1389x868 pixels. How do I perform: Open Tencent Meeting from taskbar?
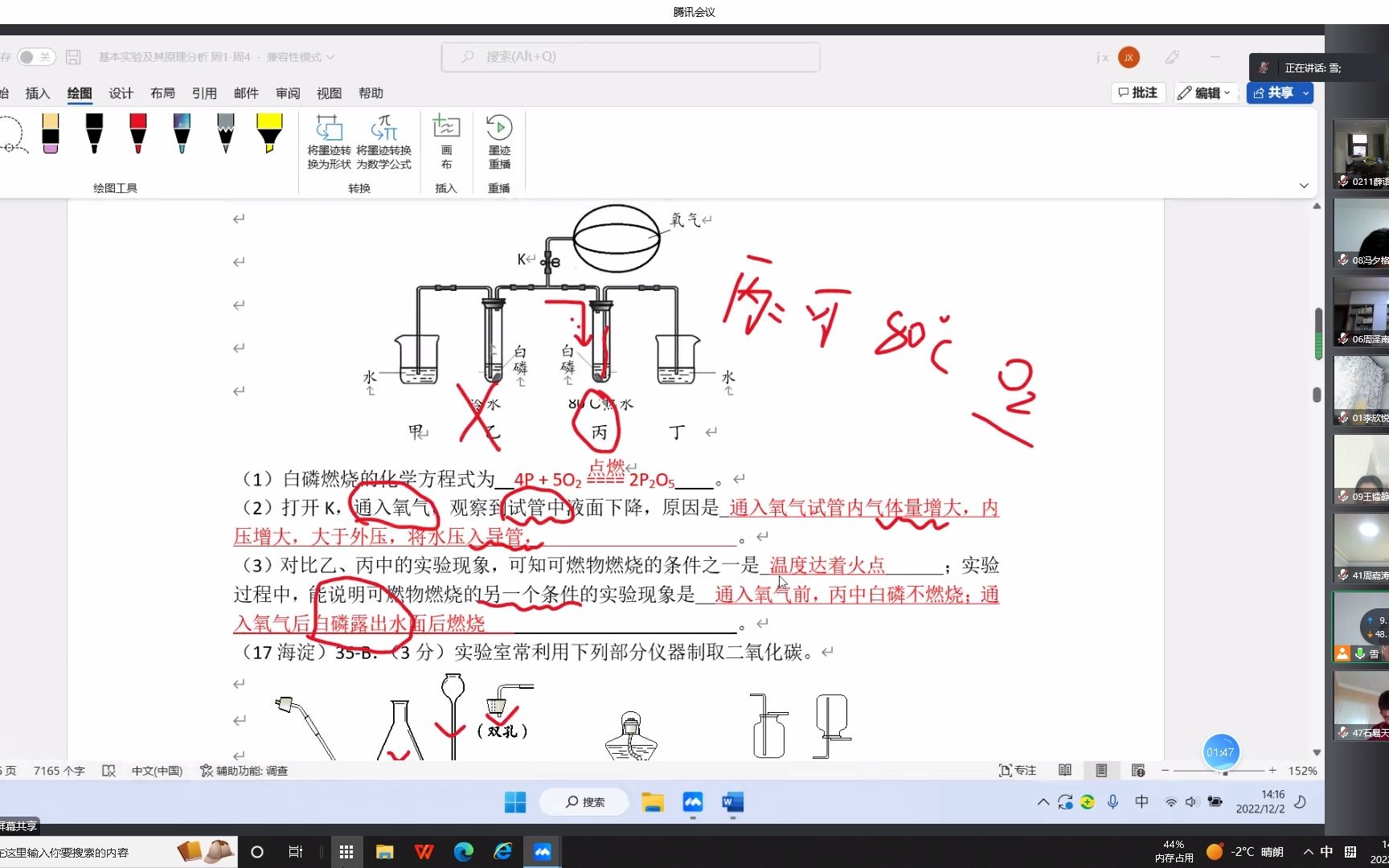point(693,802)
